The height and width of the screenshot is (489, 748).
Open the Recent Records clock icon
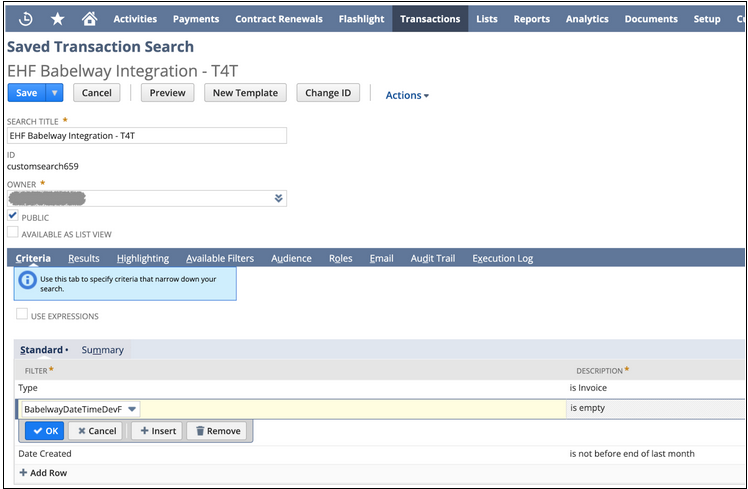coord(25,19)
